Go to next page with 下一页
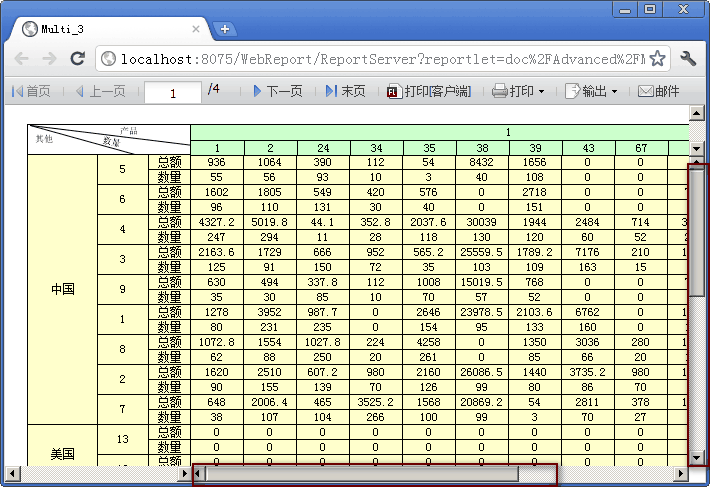Viewport: 710px width, 487px height. 278,91
